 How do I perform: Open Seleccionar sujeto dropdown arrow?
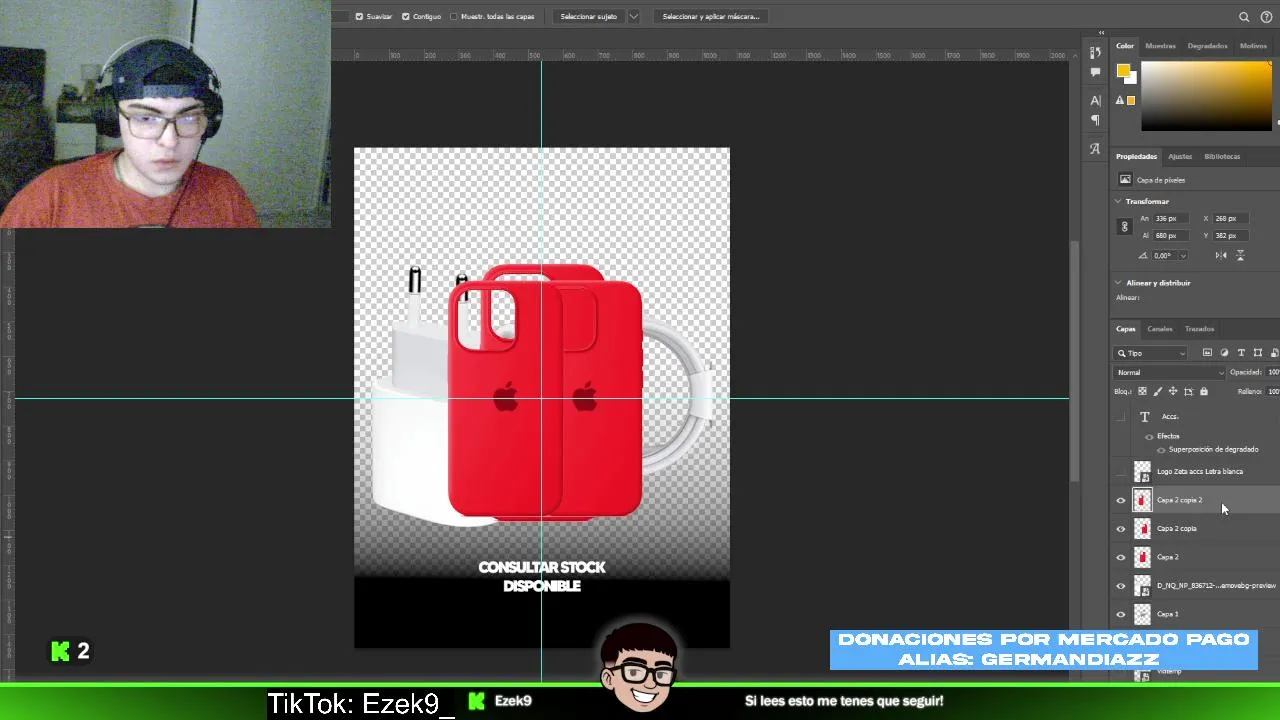(634, 16)
